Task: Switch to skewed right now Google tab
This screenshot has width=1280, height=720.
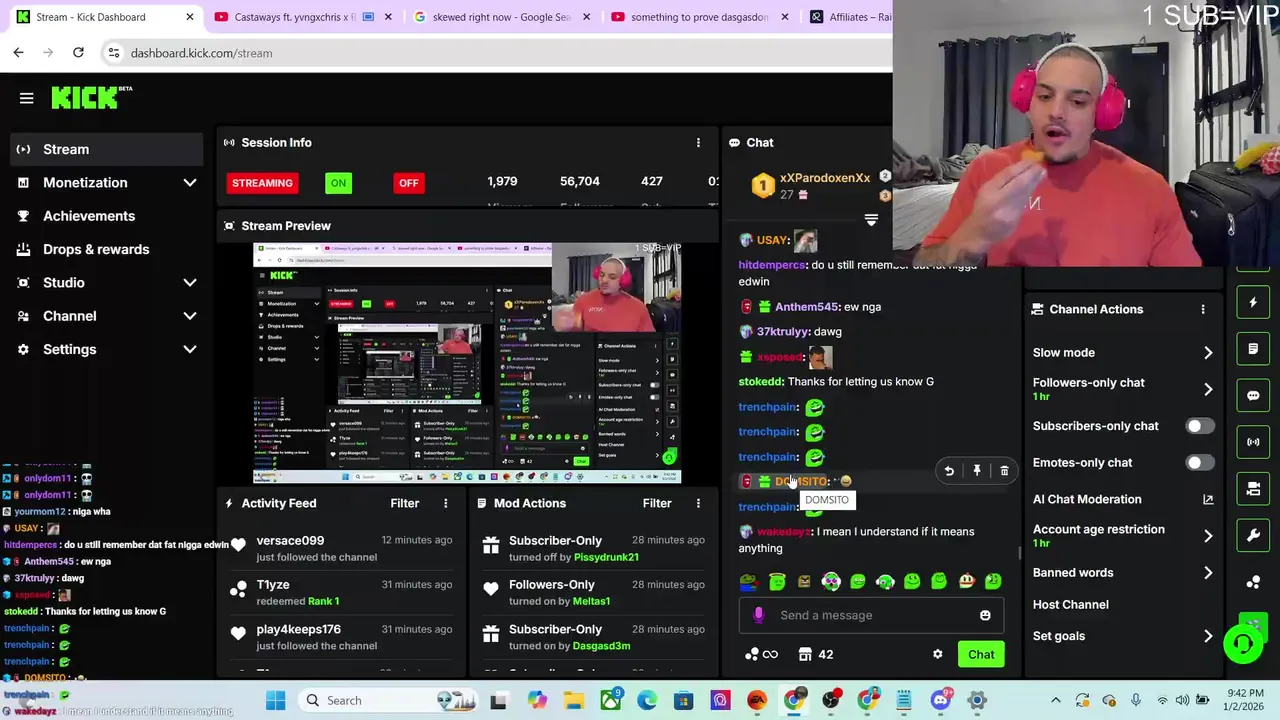Action: [x=502, y=17]
